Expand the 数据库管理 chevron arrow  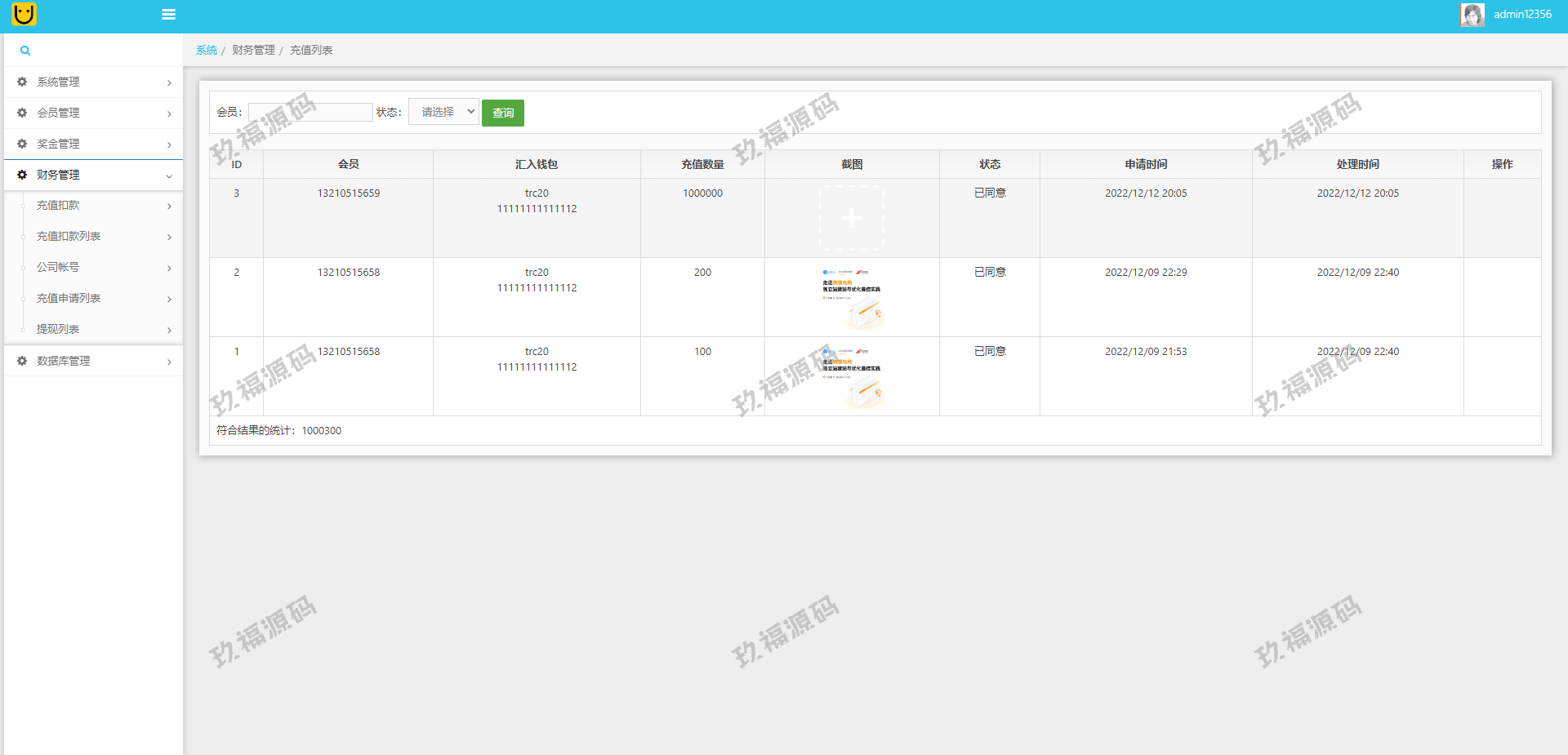(x=169, y=362)
